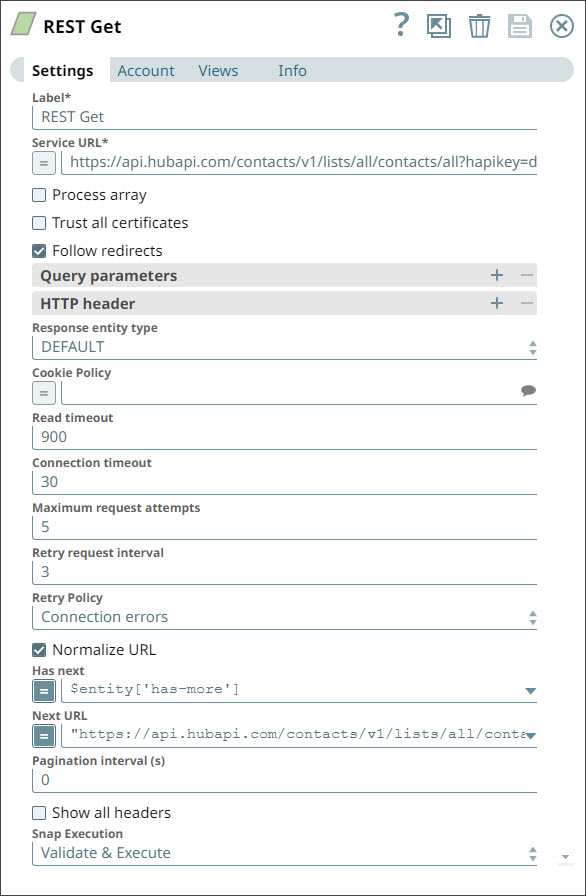Open the help documentation for REST Get
The width and height of the screenshot is (586, 896).
coord(400,26)
